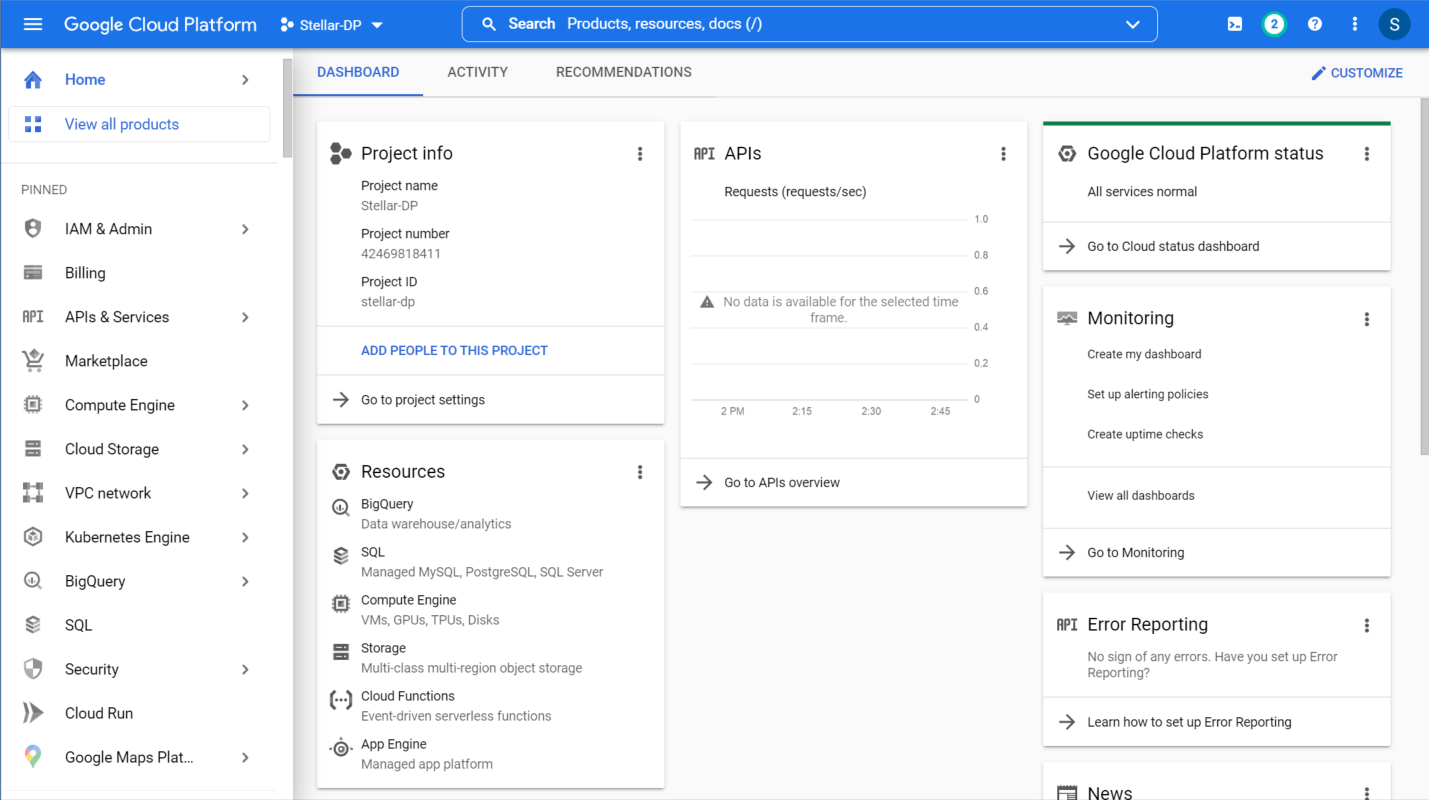Expand the Stellar-DP project selector

330,24
